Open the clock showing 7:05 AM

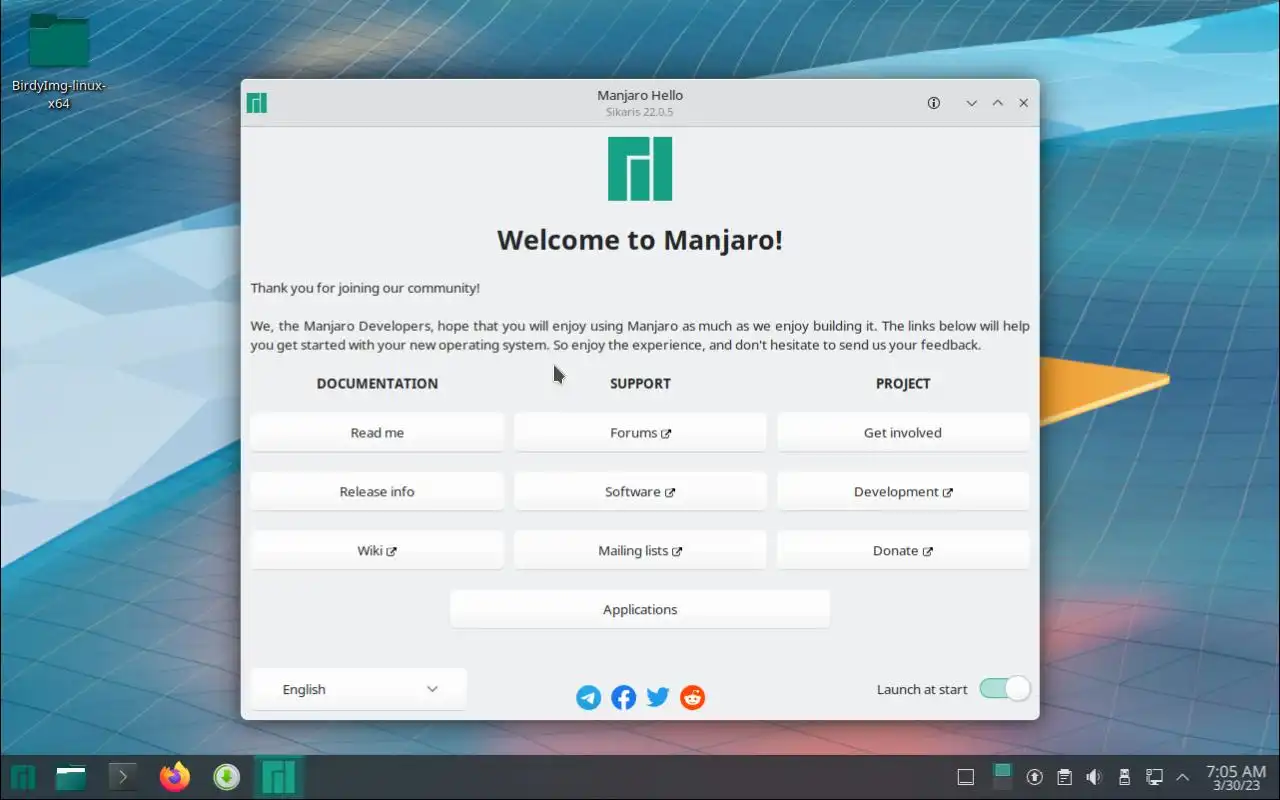tap(1236, 777)
